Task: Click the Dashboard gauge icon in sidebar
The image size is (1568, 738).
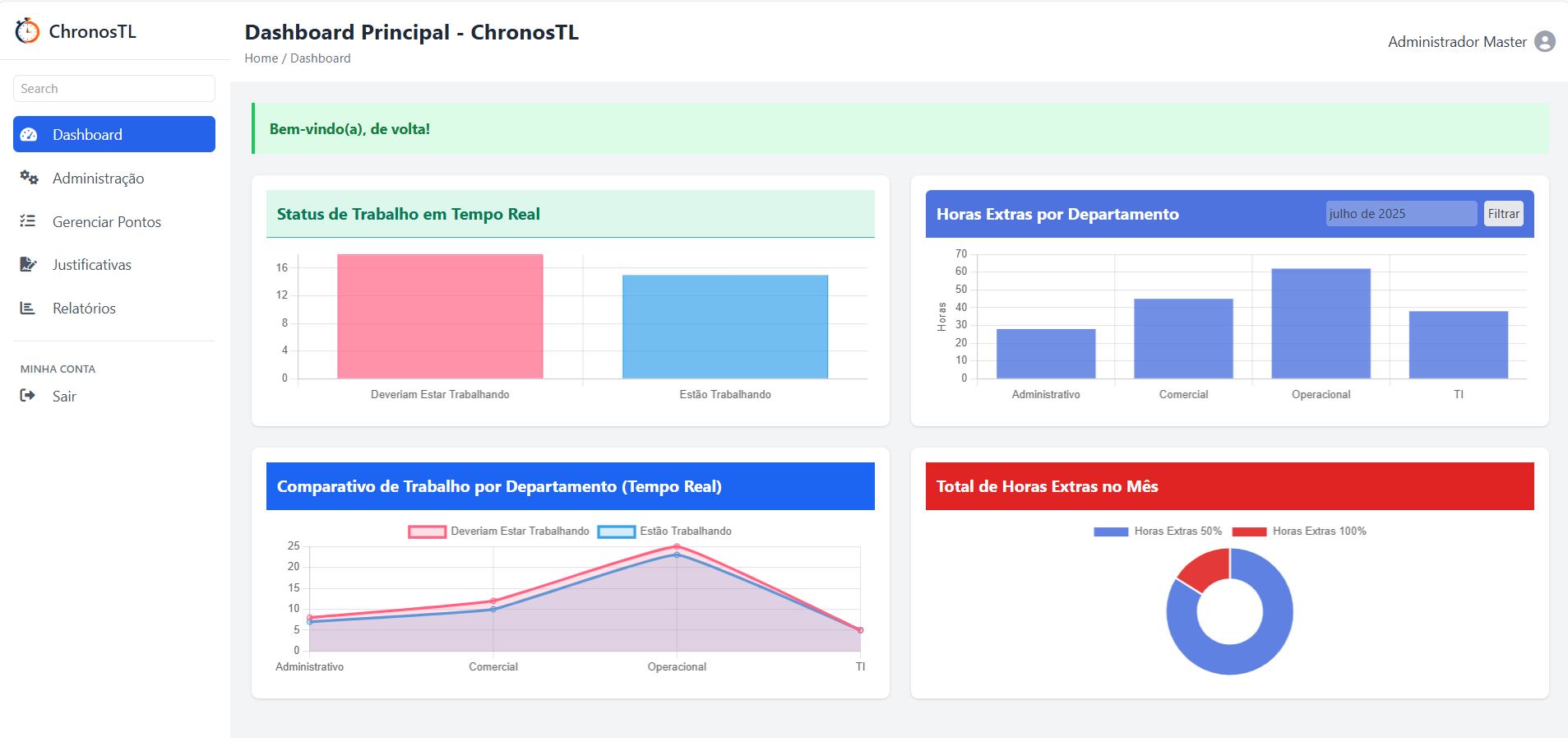Action: (29, 134)
